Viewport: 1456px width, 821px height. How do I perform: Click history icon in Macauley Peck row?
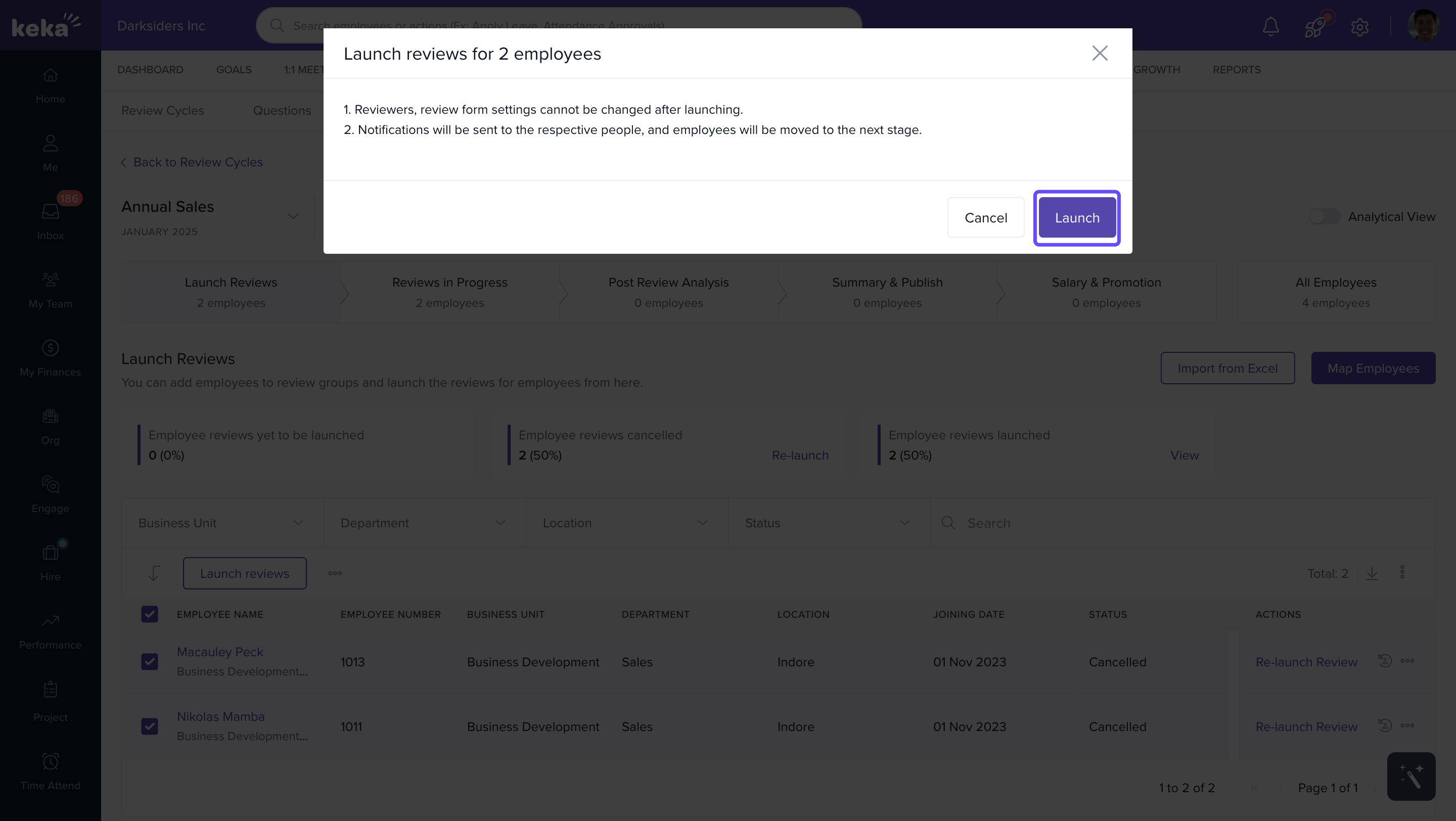[x=1384, y=661]
